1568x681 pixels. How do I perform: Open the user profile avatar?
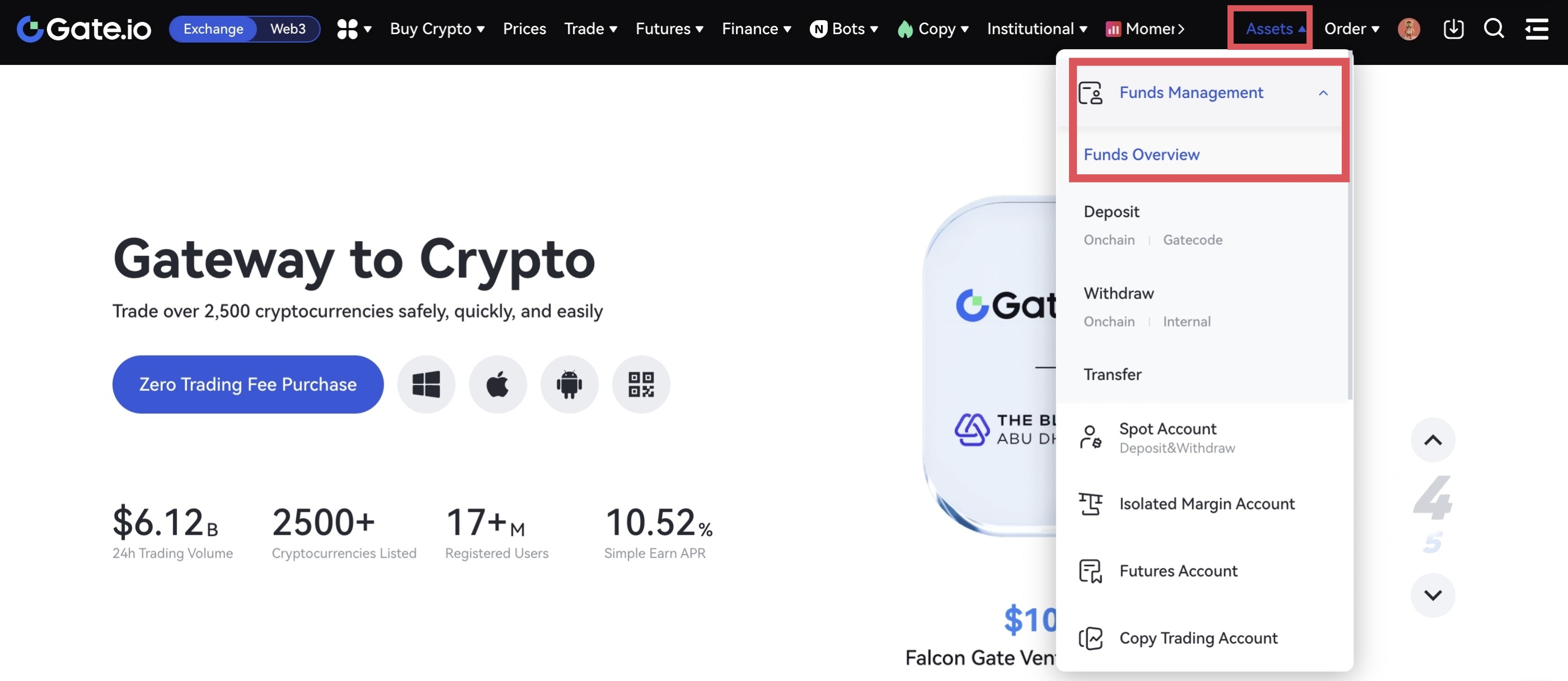pyautogui.click(x=1408, y=29)
